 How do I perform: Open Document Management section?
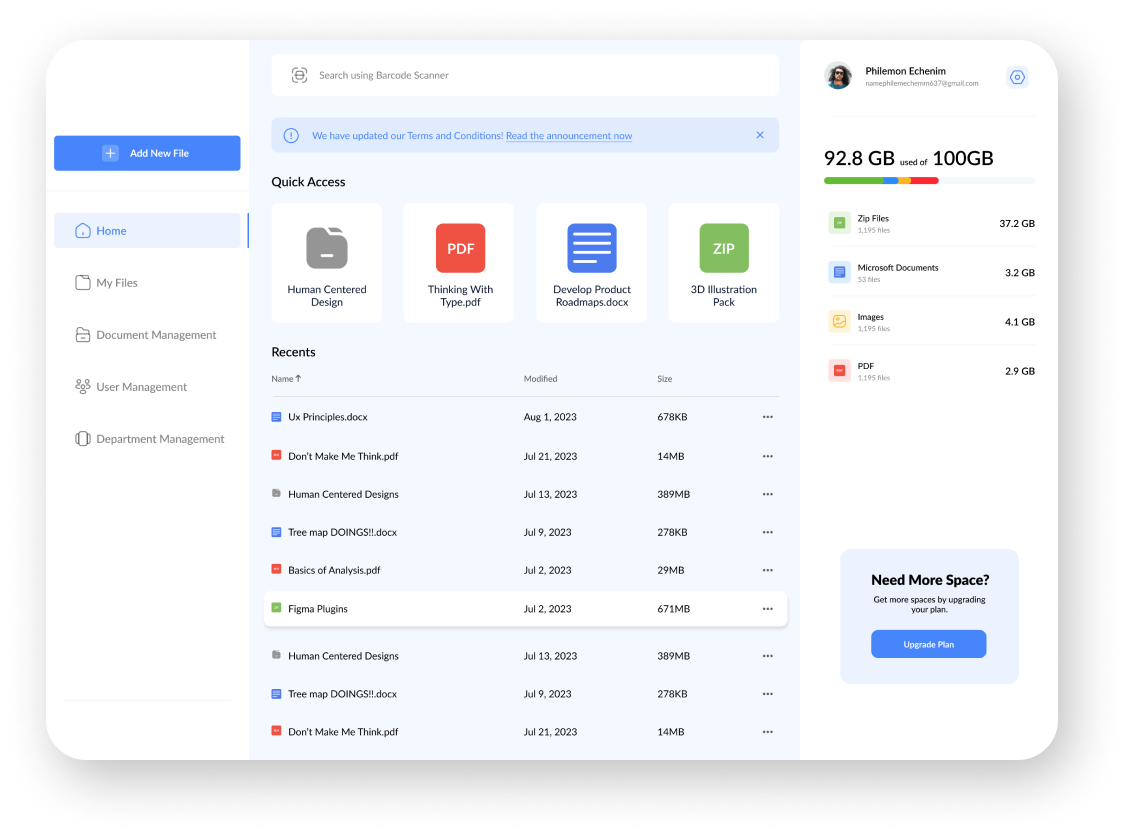155,335
